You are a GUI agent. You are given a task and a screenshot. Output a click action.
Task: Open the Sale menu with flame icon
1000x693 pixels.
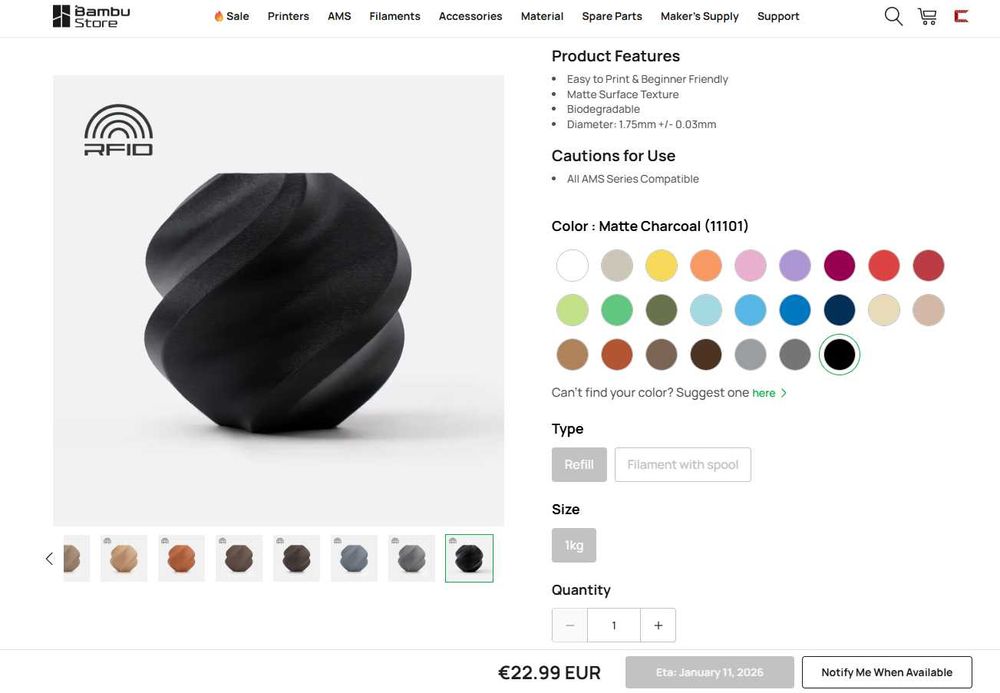[231, 16]
